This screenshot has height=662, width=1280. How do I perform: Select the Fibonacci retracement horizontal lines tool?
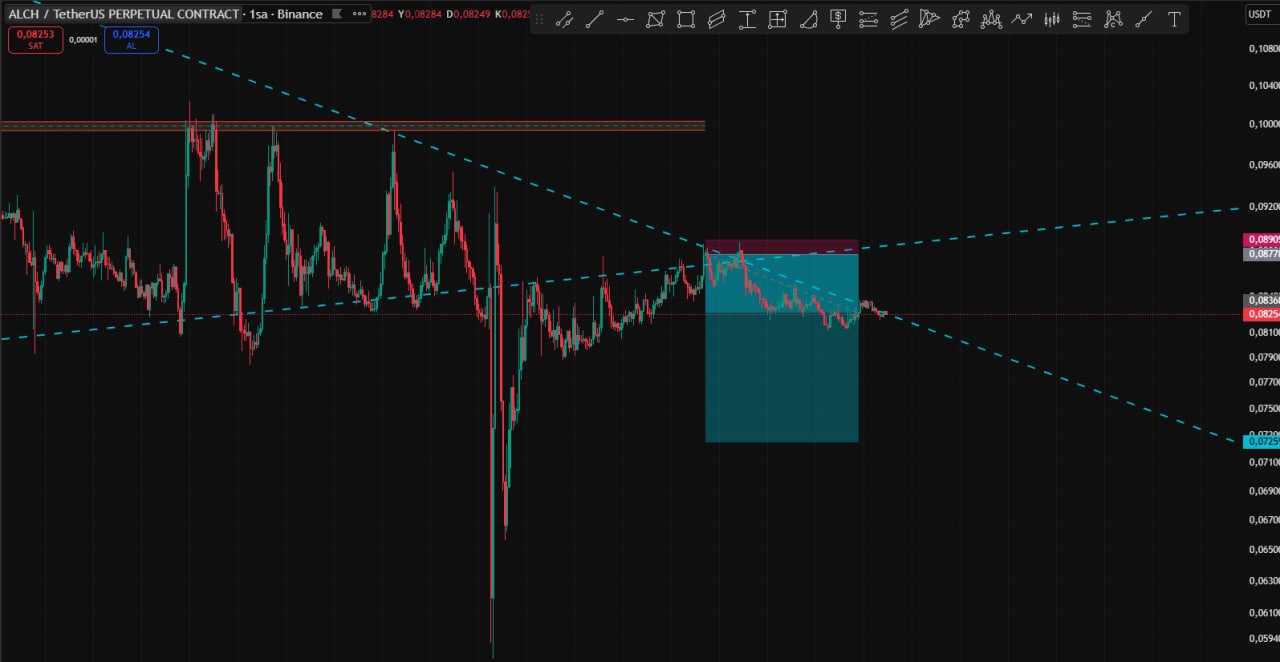(869, 19)
